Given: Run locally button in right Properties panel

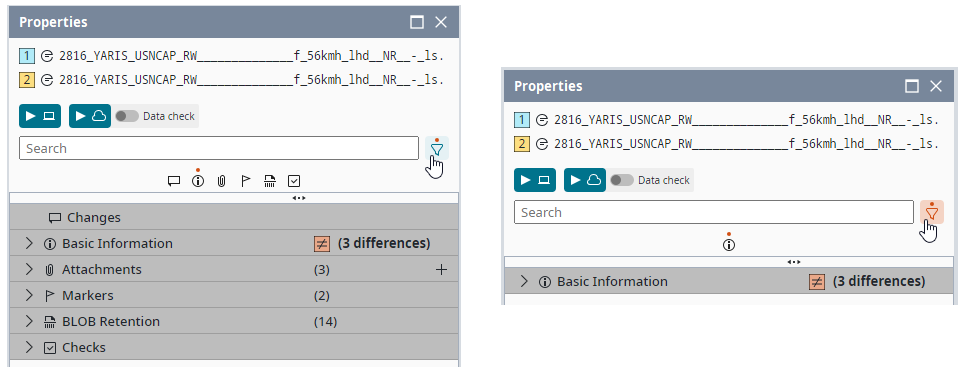Looking at the screenshot, I should tap(535, 180).
